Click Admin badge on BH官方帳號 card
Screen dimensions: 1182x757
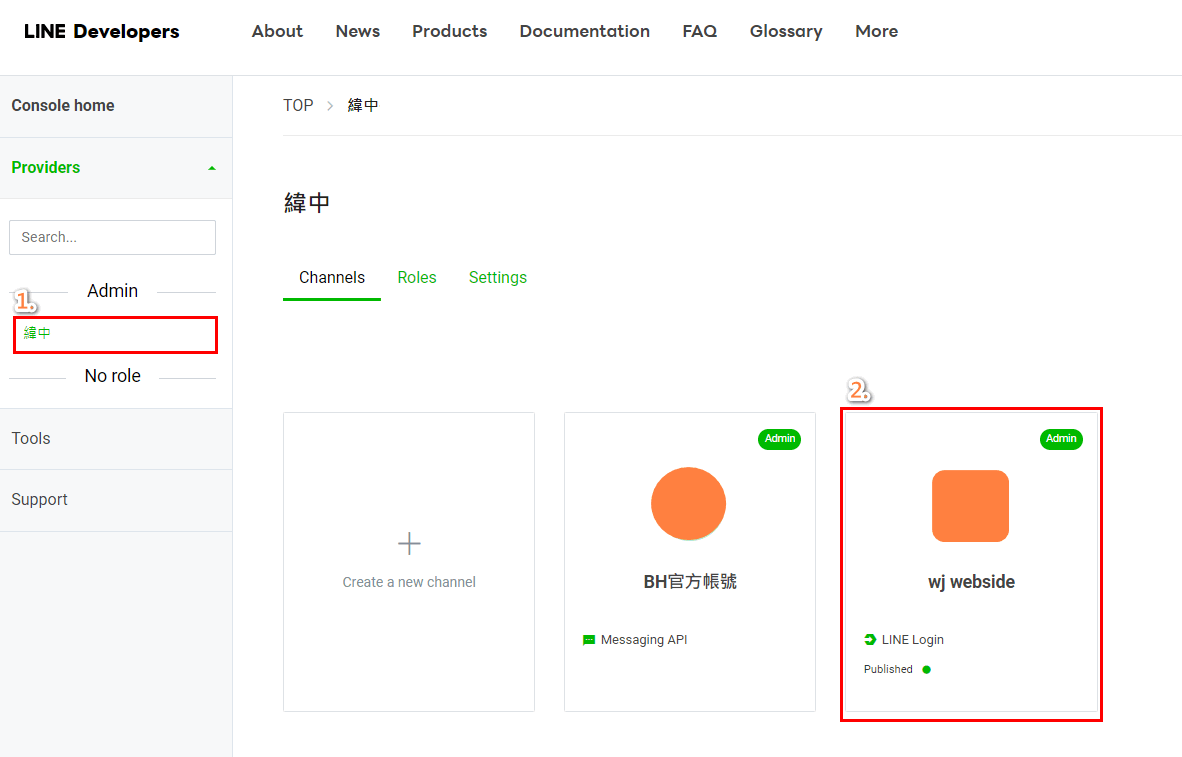coord(779,439)
